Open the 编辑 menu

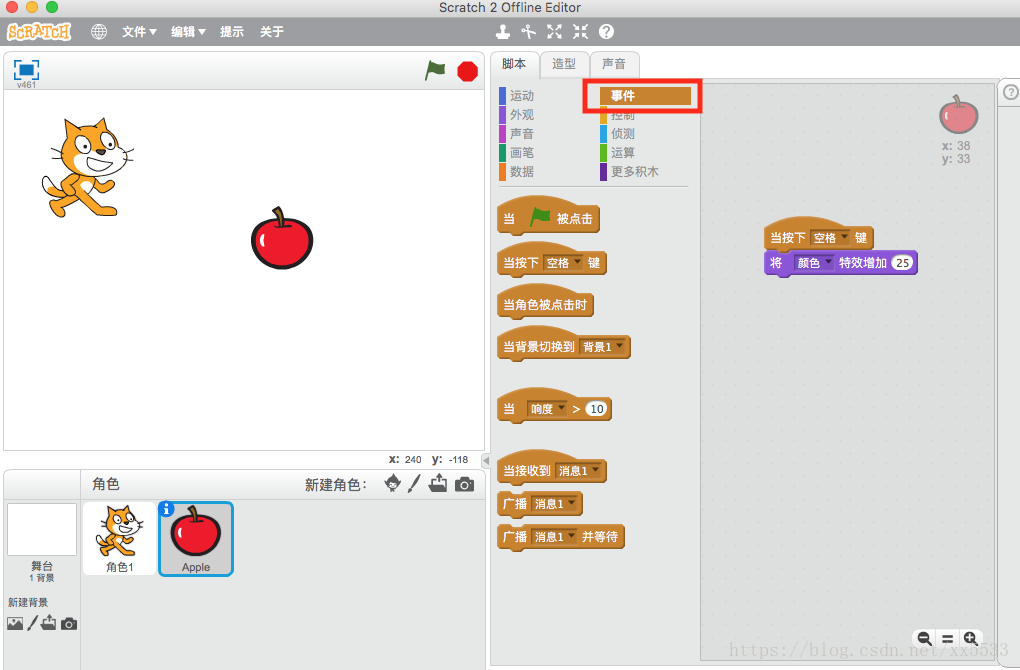pos(188,31)
